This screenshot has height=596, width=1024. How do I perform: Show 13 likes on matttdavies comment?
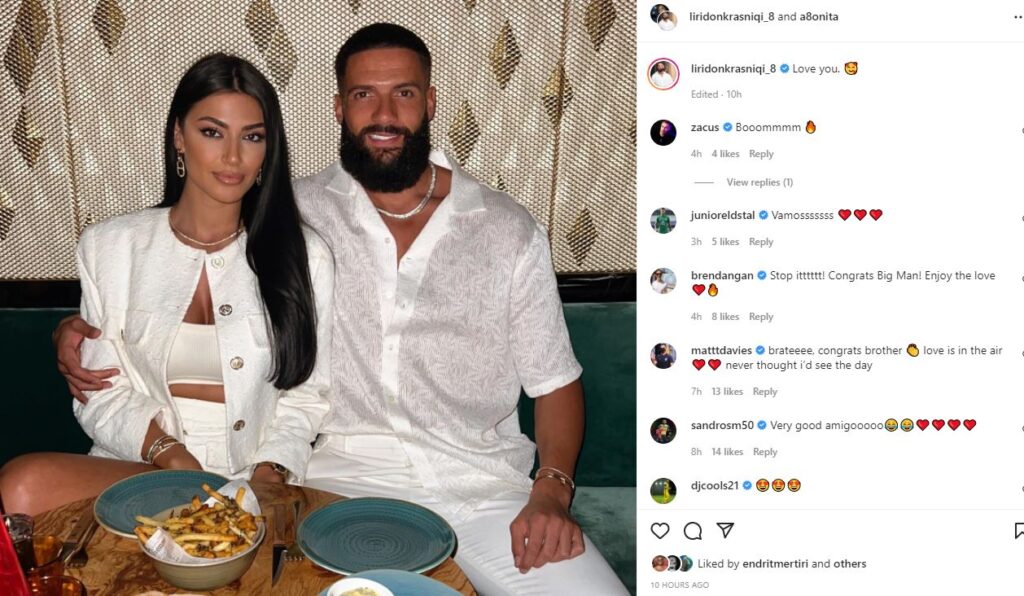727,392
